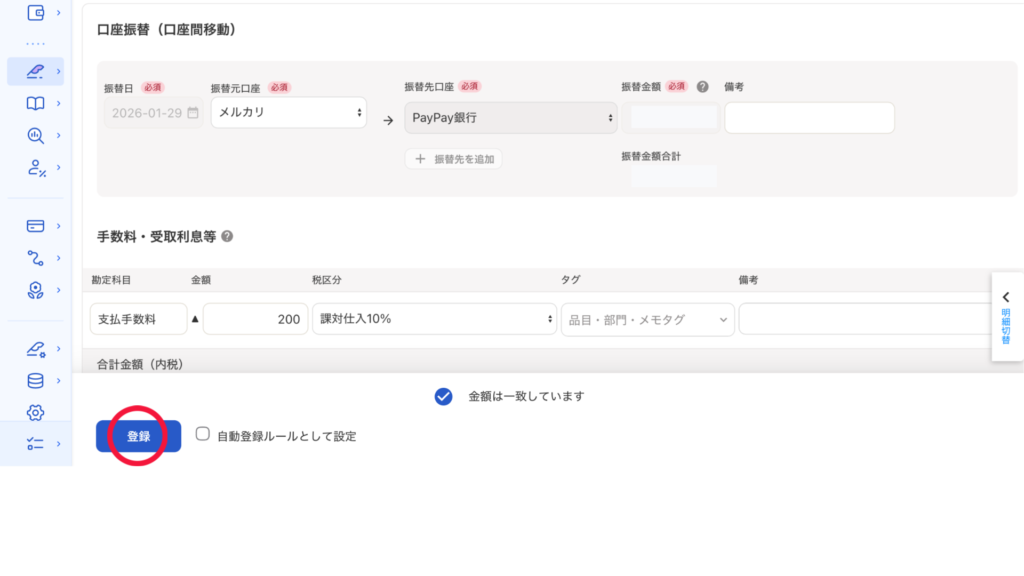Open the open-book icon in sidebar

[36, 103]
